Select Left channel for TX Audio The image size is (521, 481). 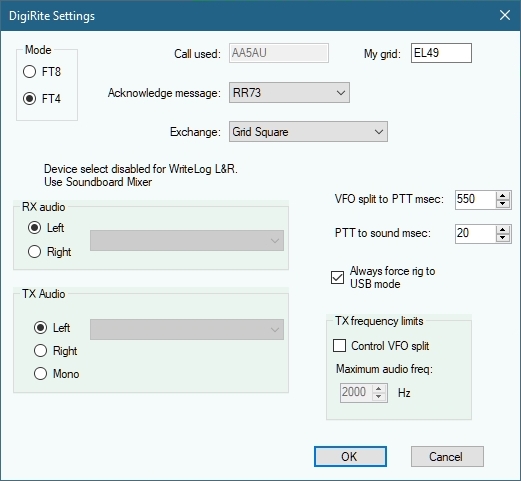[x=40, y=328]
